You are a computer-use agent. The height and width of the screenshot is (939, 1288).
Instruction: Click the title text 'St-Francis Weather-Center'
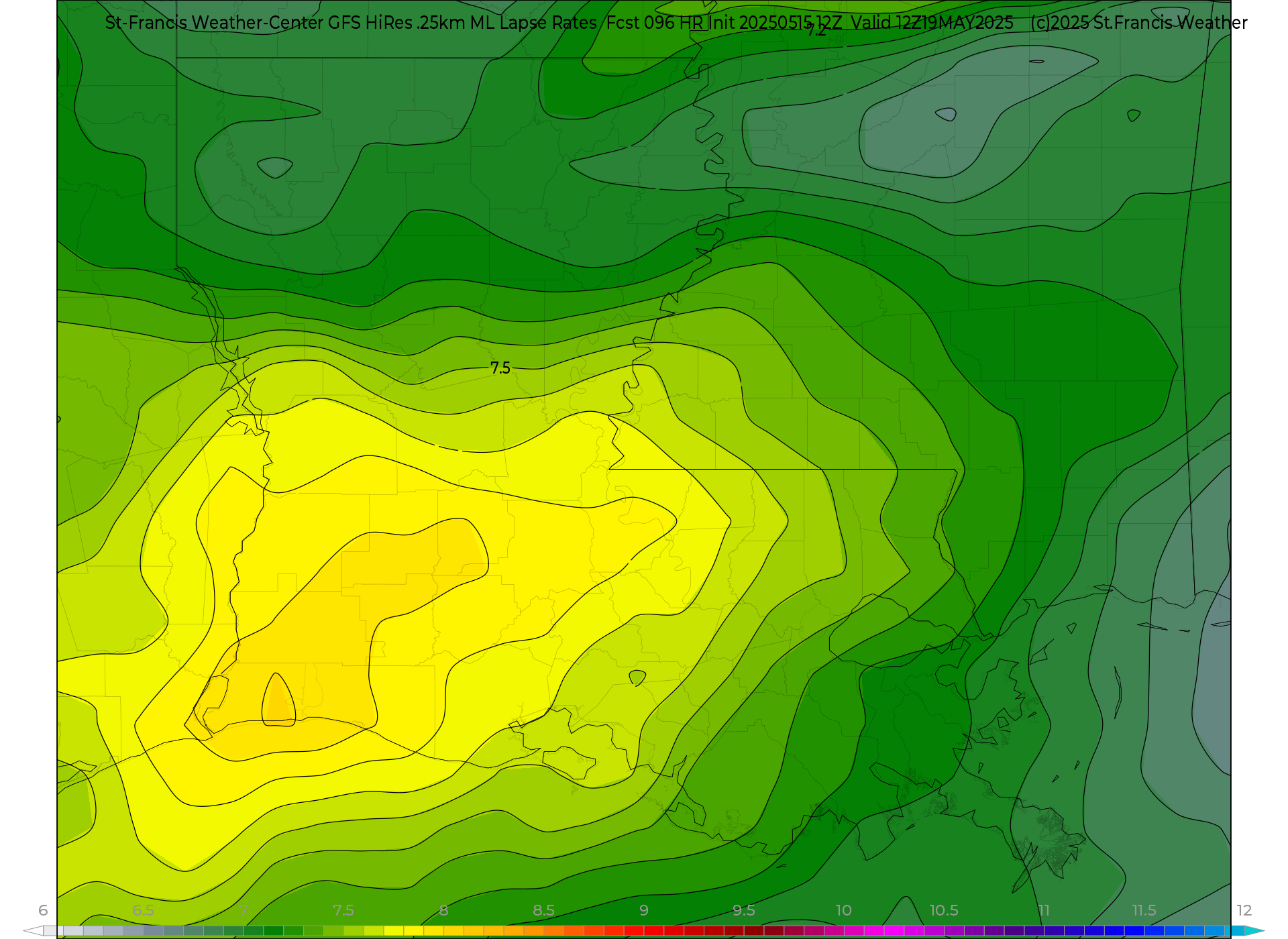click(x=214, y=23)
